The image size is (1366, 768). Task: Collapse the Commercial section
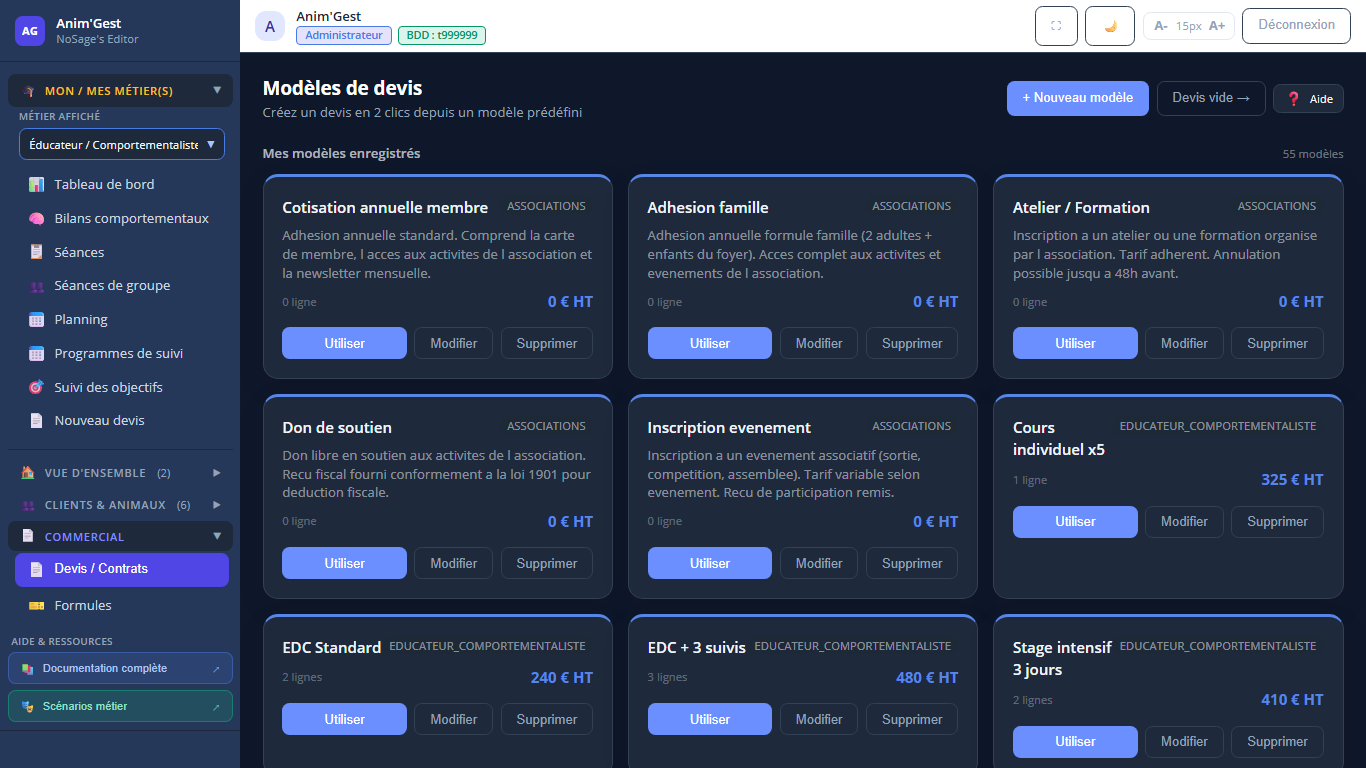click(x=120, y=537)
